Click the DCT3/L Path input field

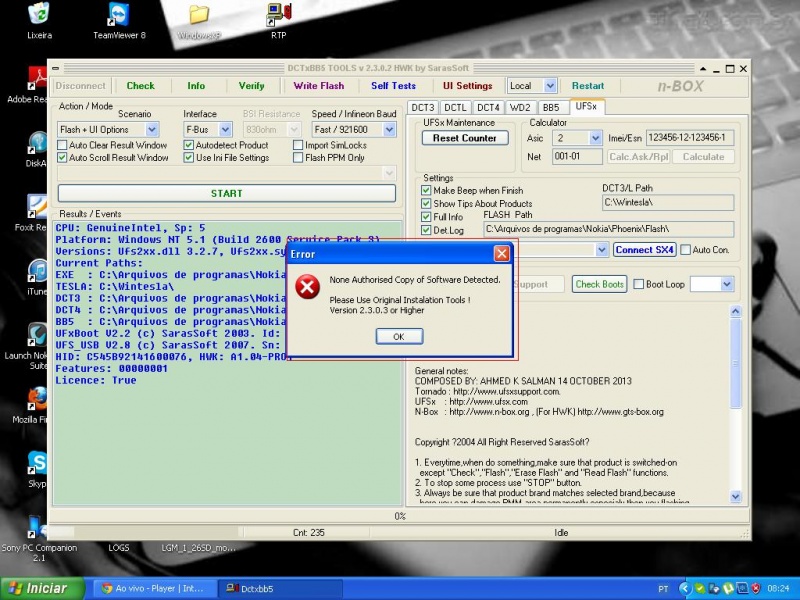(x=668, y=203)
